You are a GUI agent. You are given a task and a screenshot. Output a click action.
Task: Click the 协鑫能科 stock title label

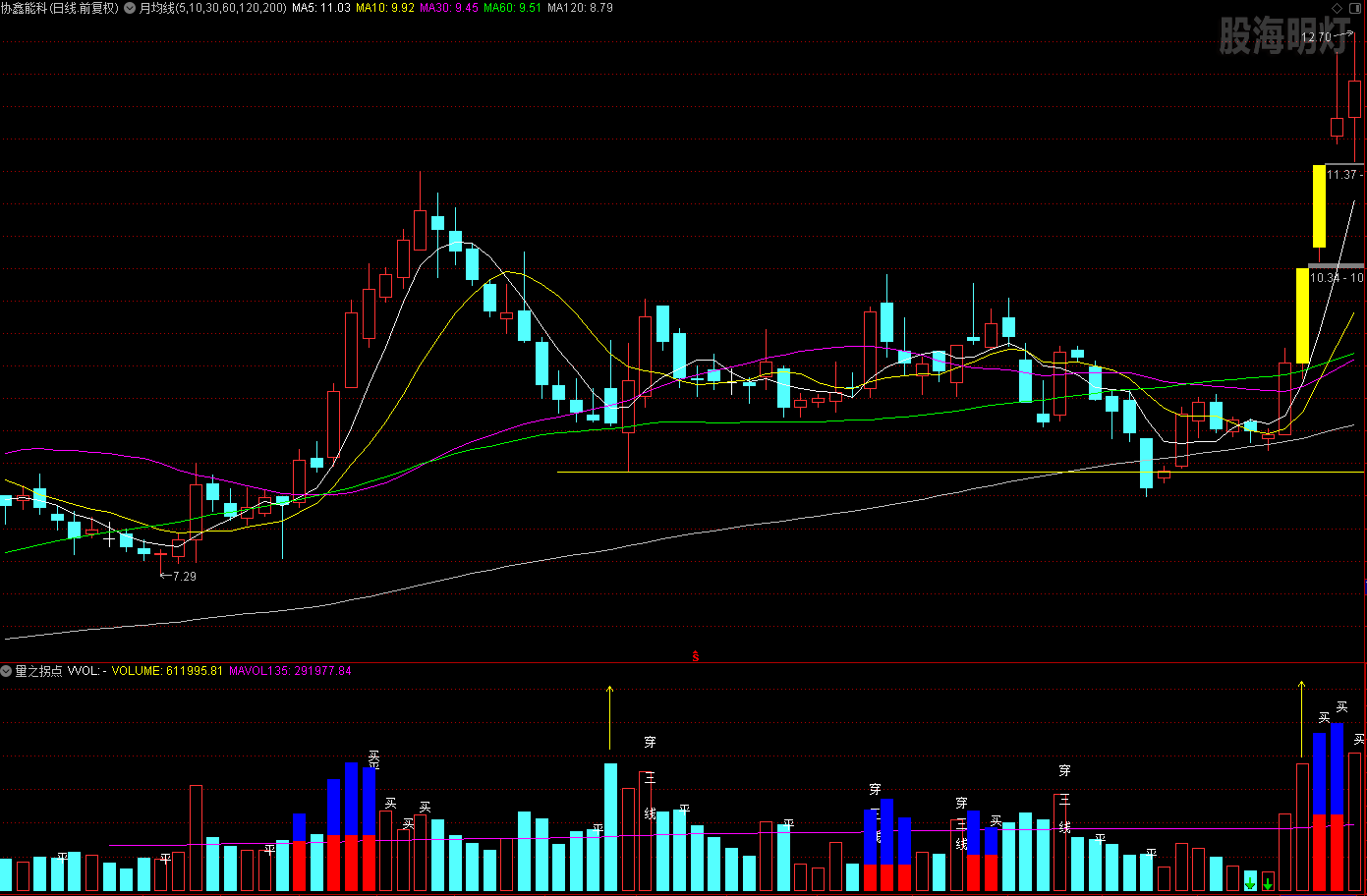[59, 8]
